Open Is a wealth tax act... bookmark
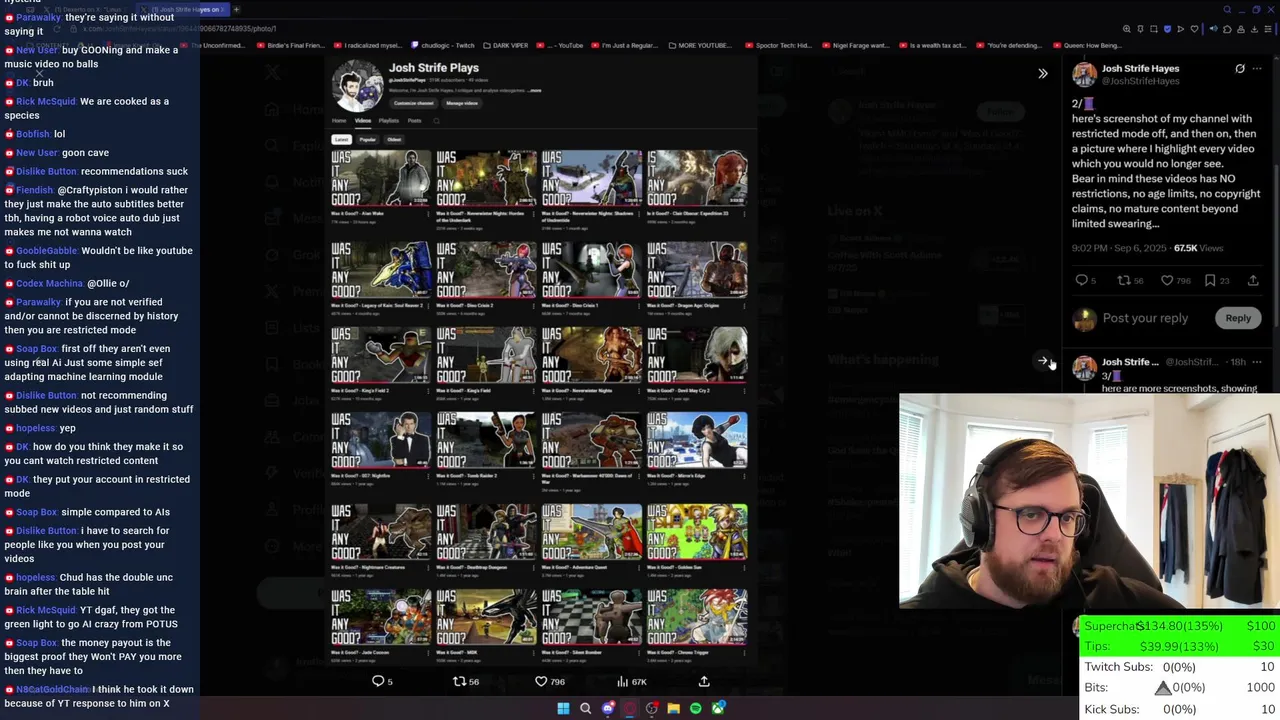1280x720 pixels. pos(933,45)
